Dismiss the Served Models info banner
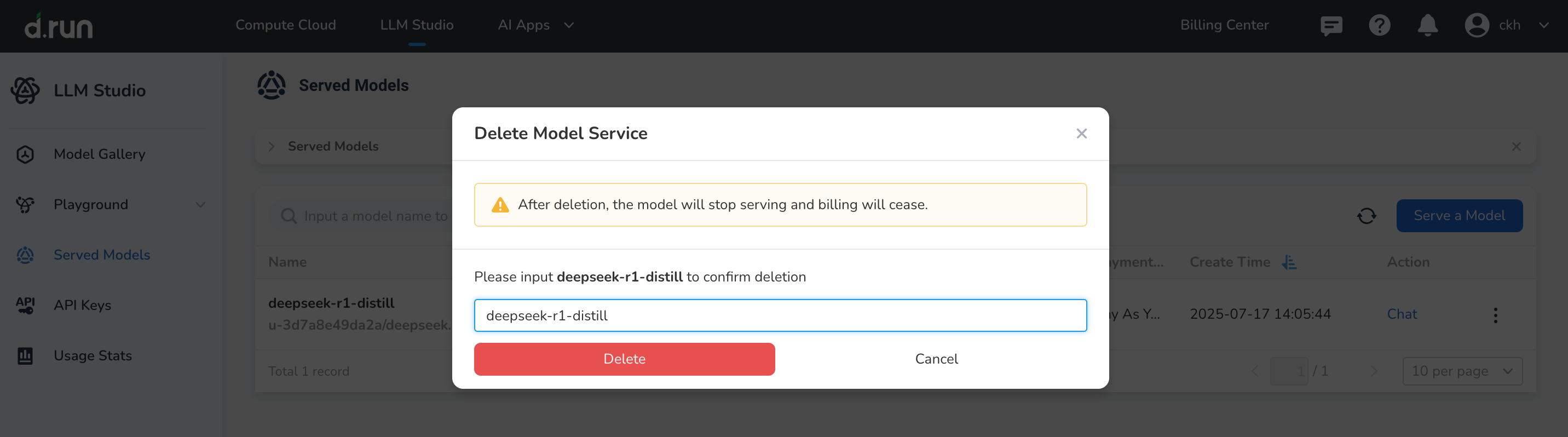The width and height of the screenshot is (1568, 437). click(x=1515, y=147)
